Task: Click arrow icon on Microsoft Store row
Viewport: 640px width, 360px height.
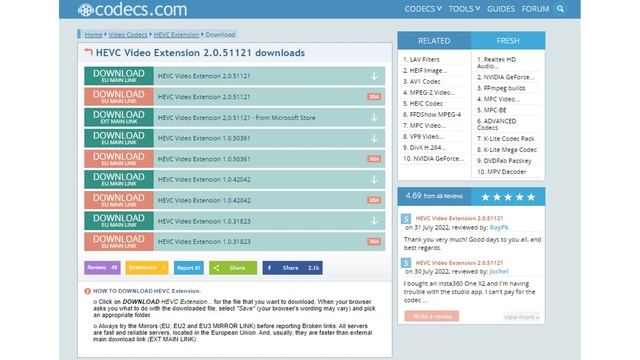Action: coord(374,118)
